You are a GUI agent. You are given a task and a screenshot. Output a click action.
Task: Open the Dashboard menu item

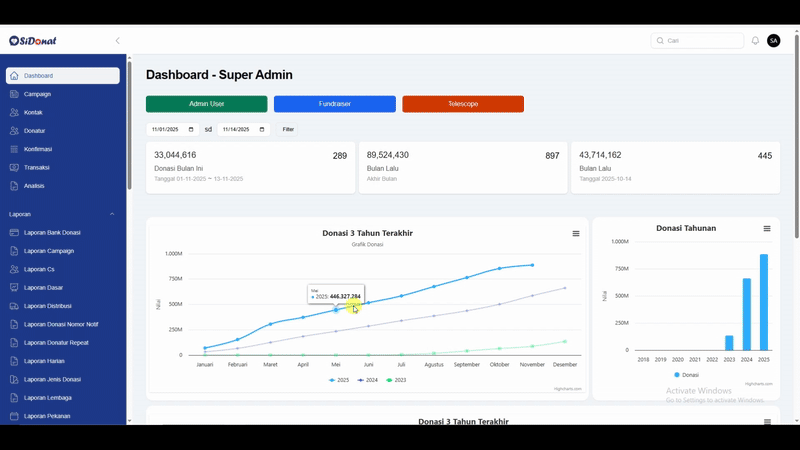[x=63, y=76]
